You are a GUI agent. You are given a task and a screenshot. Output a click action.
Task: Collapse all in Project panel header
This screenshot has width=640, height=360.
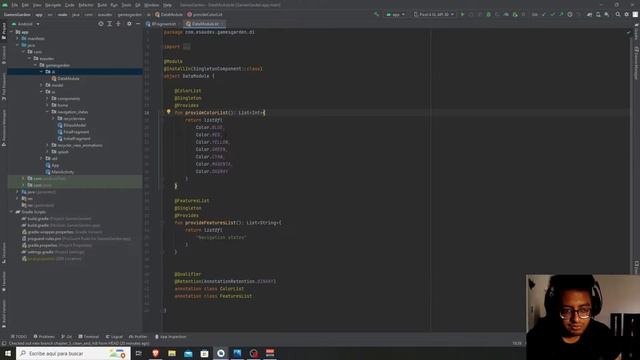pyautogui.click(x=118, y=24)
